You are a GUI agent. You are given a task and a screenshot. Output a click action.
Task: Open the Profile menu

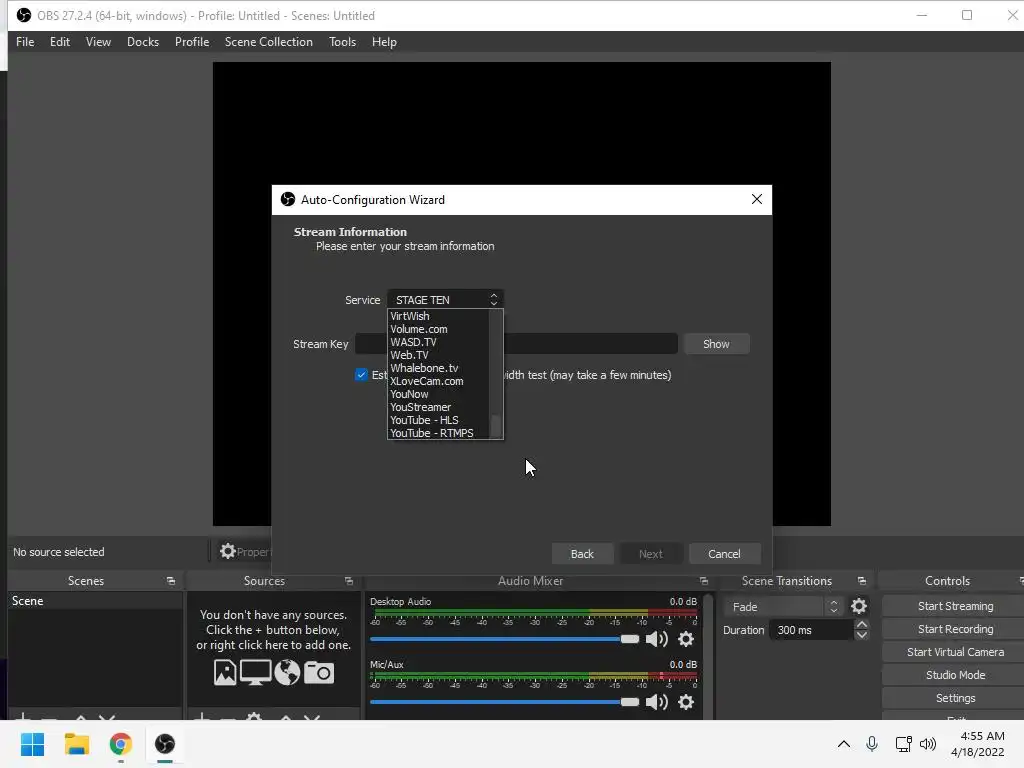[192, 42]
